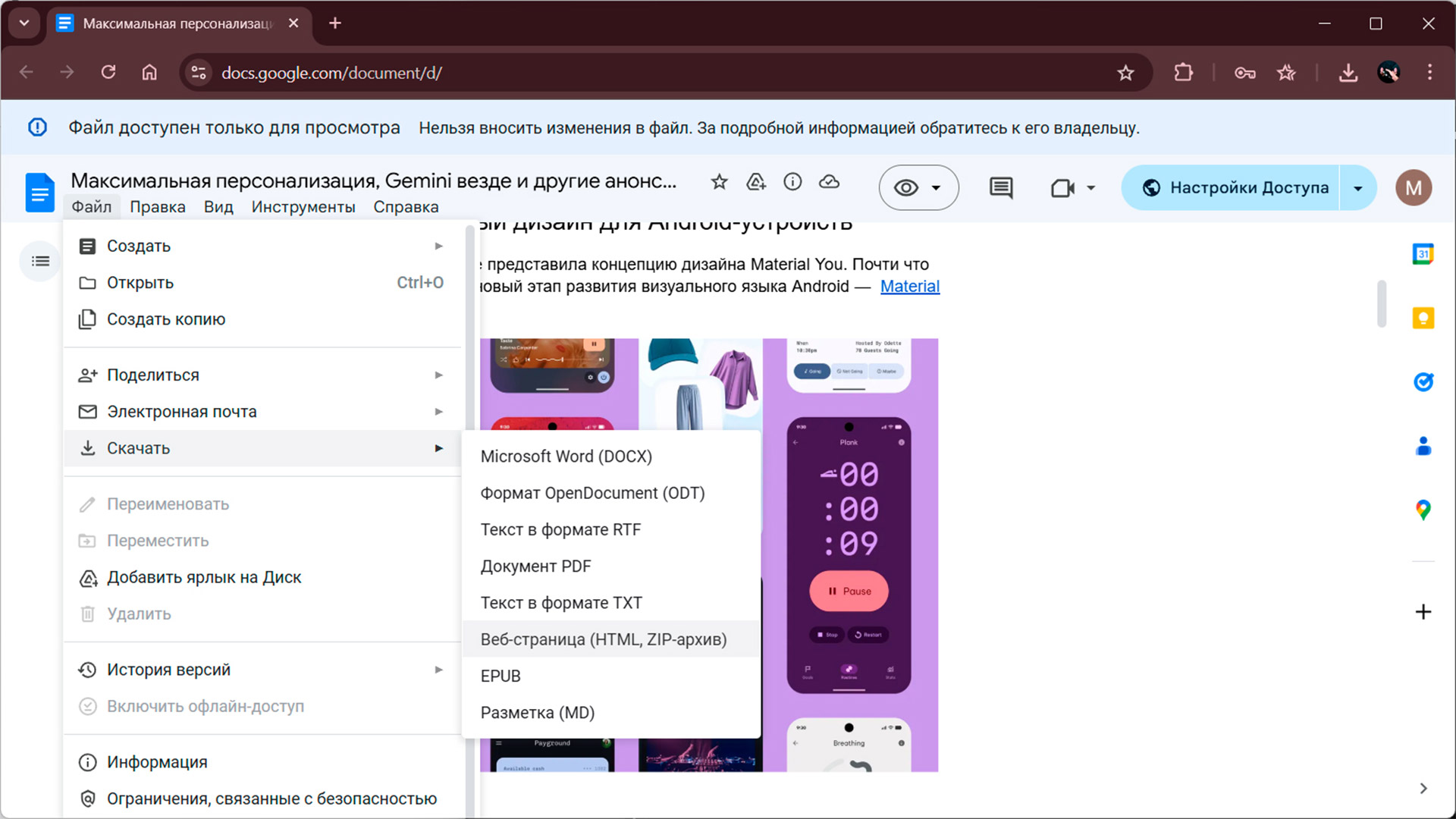Expand the Электронная почта submenu

click(x=438, y=412)
